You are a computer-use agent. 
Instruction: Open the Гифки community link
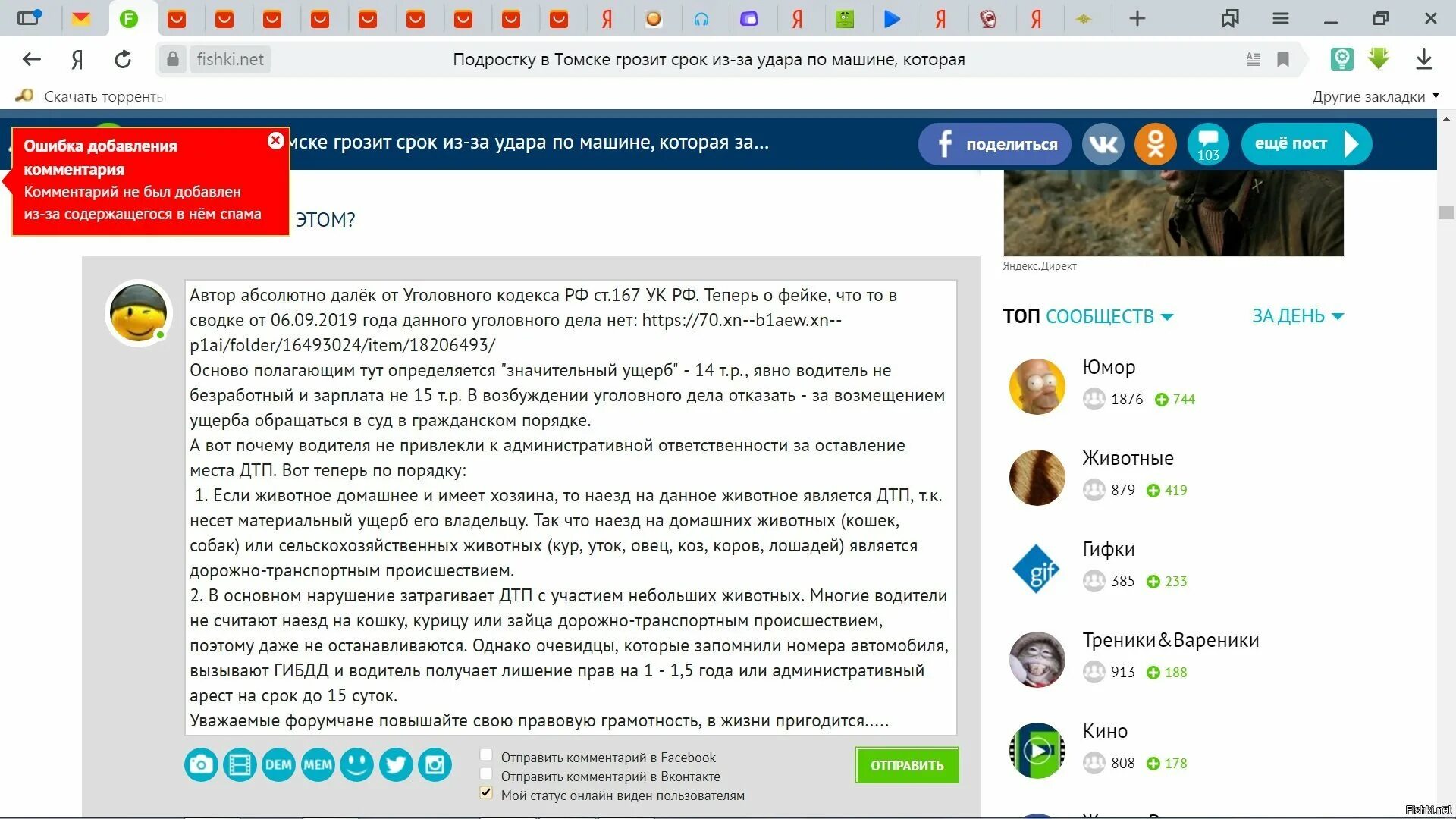1108,549
